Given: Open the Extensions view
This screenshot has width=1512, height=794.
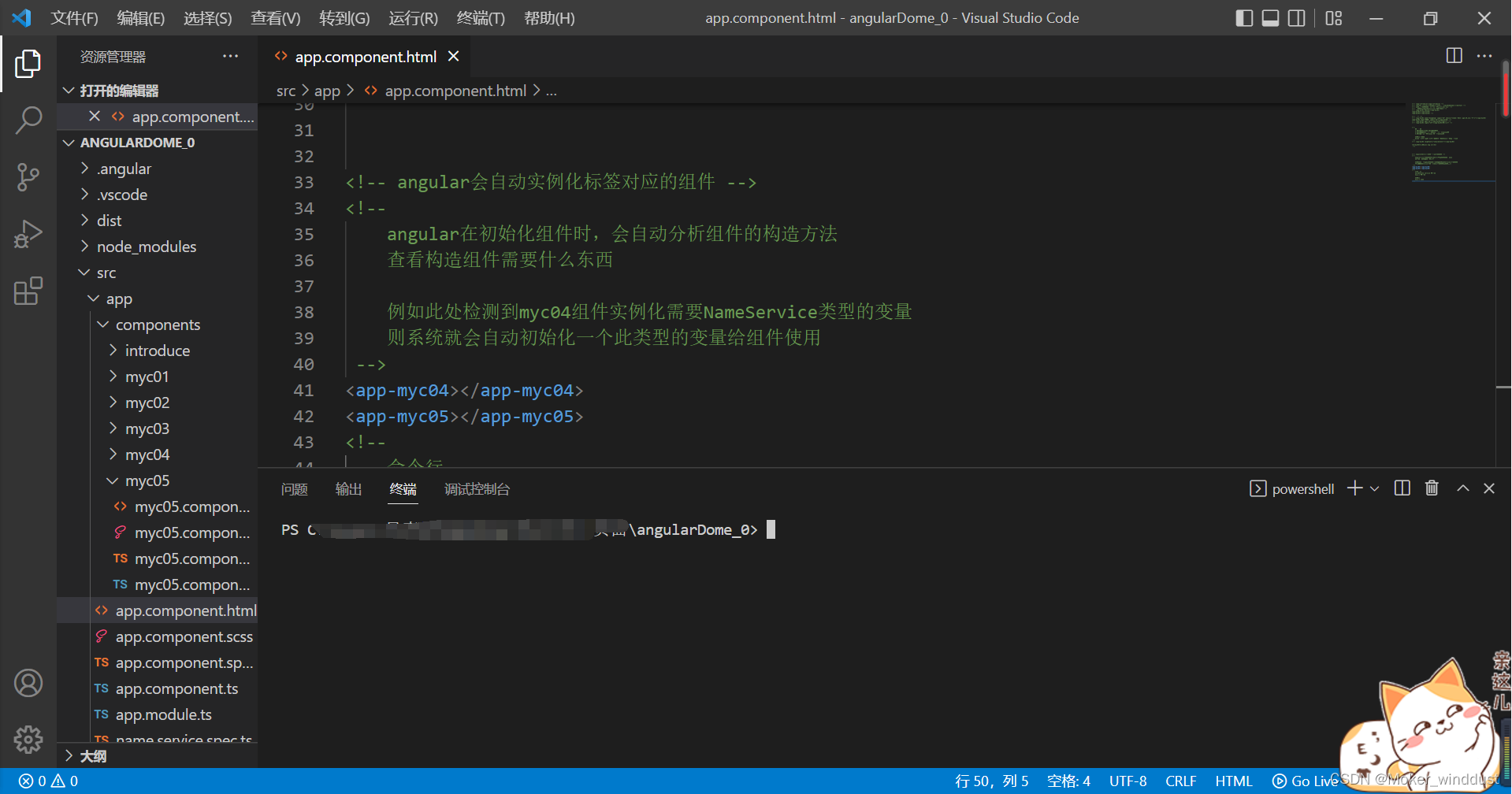Looking at the screenshot, I should (x=28, y=291).
